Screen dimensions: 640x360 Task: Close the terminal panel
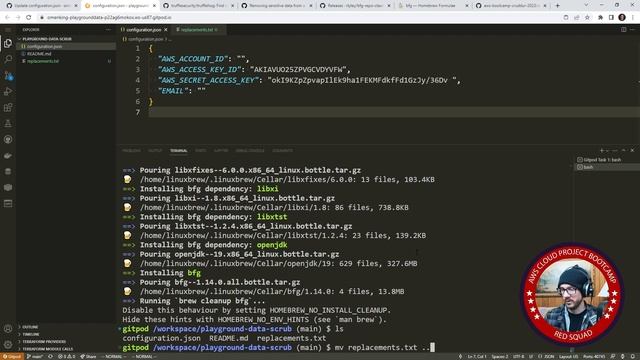(x=632, y=151)
